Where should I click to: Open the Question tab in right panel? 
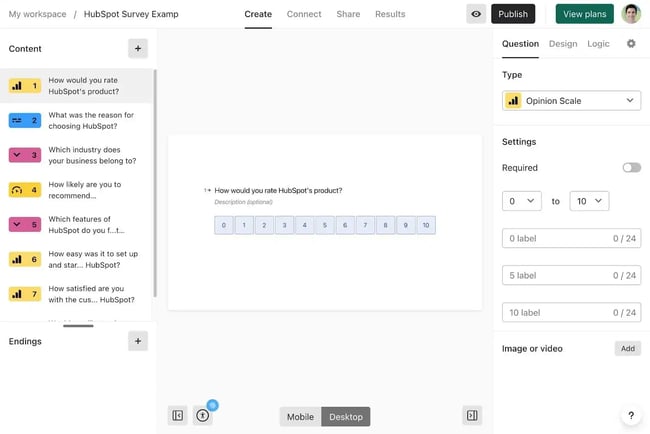coord(520,44)
